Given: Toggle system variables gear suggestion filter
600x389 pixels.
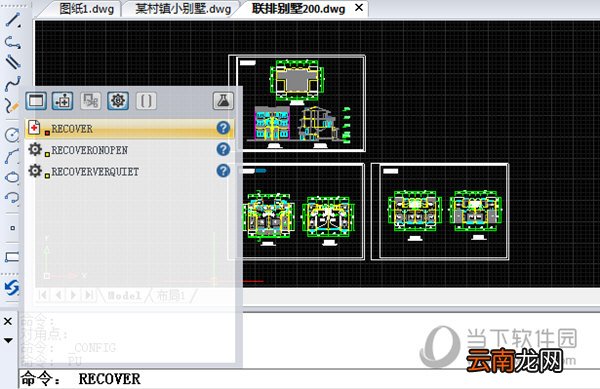Looking at the screenshot, I should (118, 101).
